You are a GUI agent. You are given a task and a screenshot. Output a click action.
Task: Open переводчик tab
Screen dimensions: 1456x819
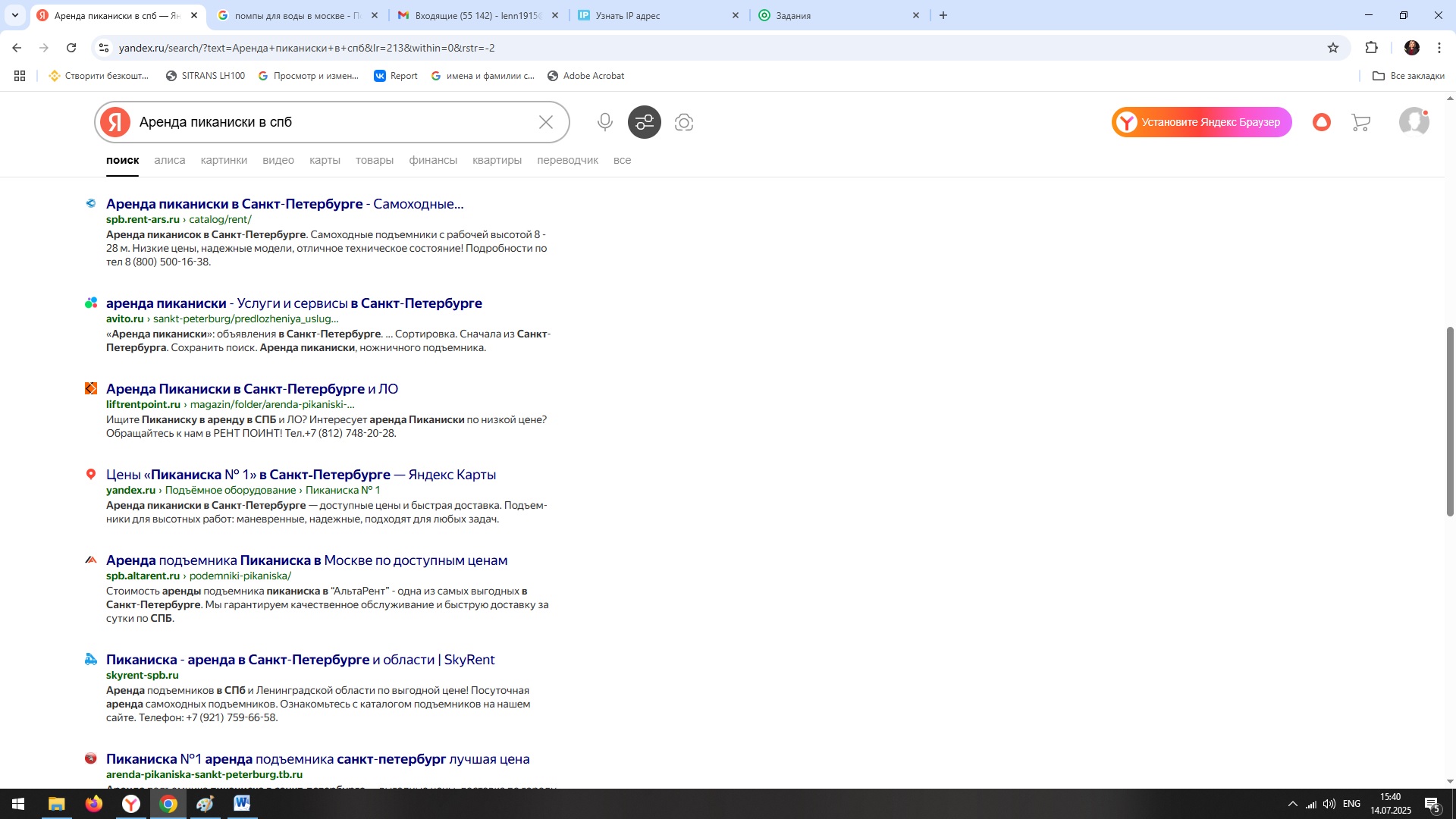(x=567, y=160)
